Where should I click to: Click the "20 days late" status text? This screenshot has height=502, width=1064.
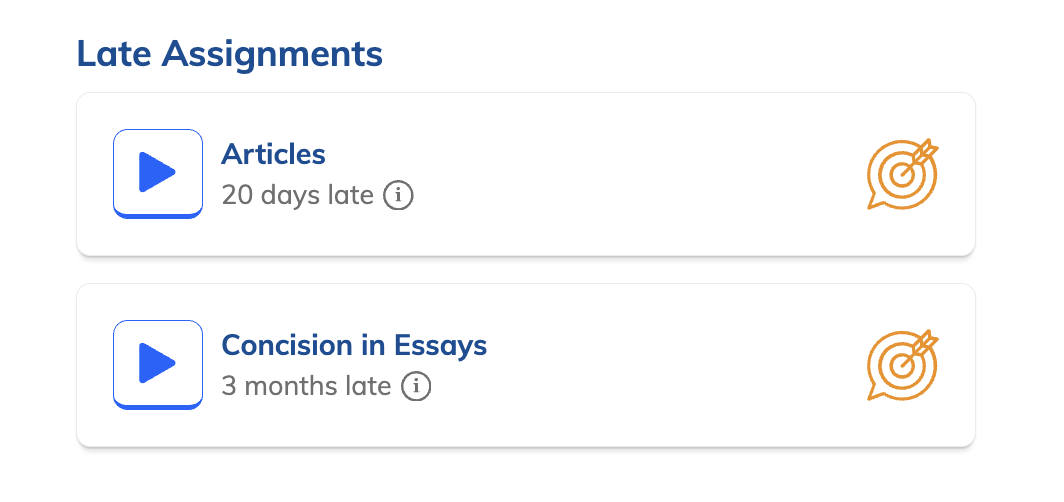(x=297, y=195)
